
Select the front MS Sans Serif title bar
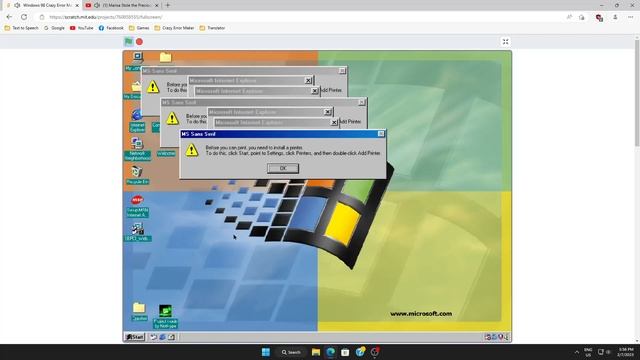(283, 134)
